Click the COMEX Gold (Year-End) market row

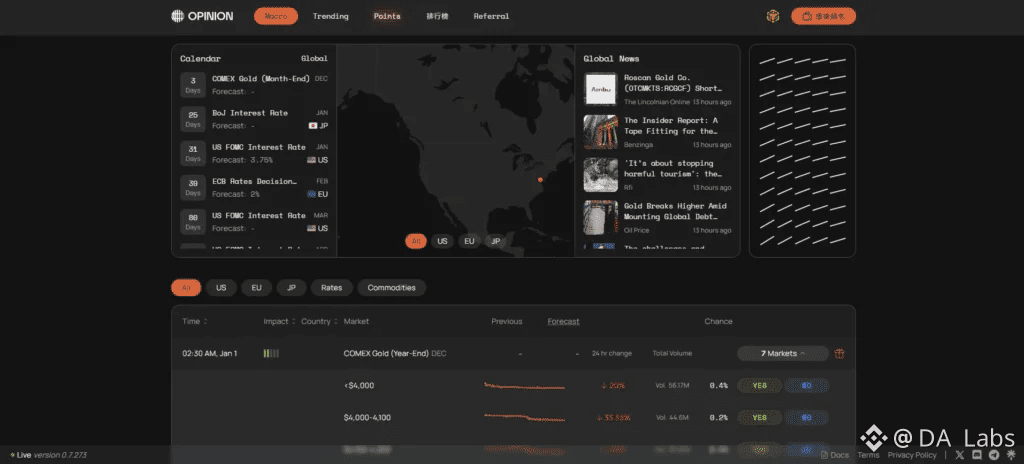(513, 354)
